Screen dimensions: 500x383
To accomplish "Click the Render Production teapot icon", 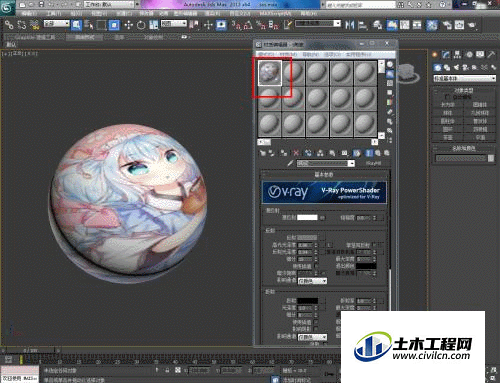I will point(472,25).
